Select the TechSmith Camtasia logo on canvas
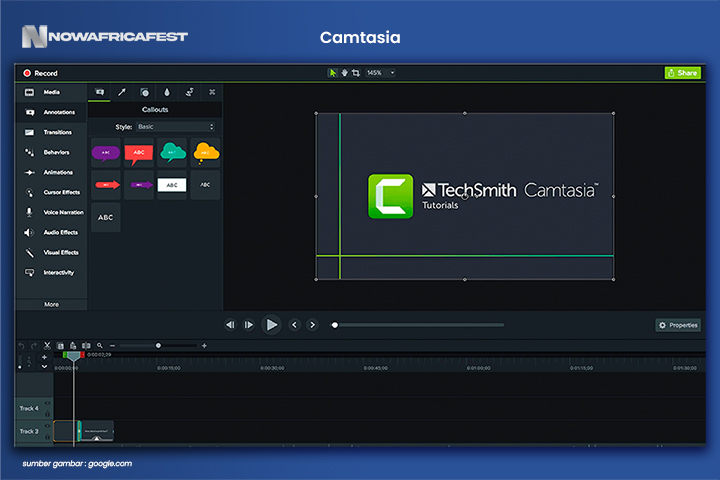720x480 pixels. coord(483,196)
